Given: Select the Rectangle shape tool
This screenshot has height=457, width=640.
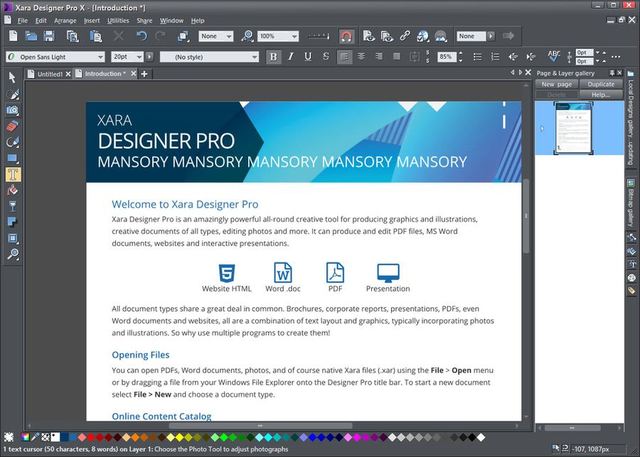Looking at the screenshot, I should [x=13, y=158].
